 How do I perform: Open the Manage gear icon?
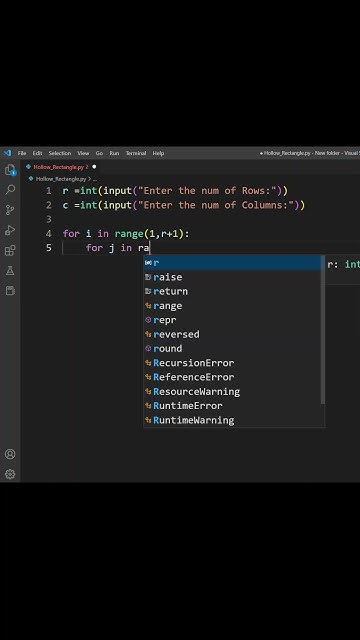point(10,474)
